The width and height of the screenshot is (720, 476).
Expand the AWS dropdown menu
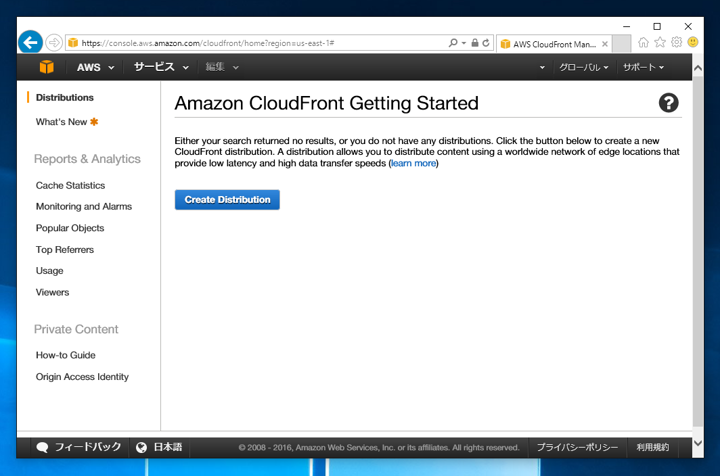(95, 67)
